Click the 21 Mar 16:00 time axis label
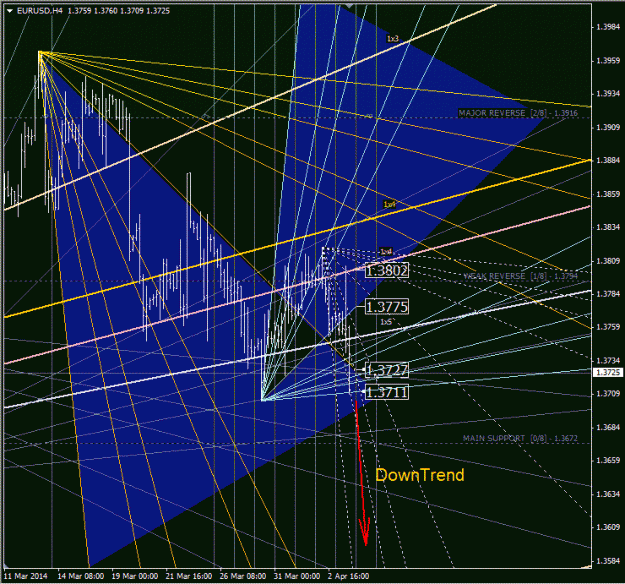 189,576
